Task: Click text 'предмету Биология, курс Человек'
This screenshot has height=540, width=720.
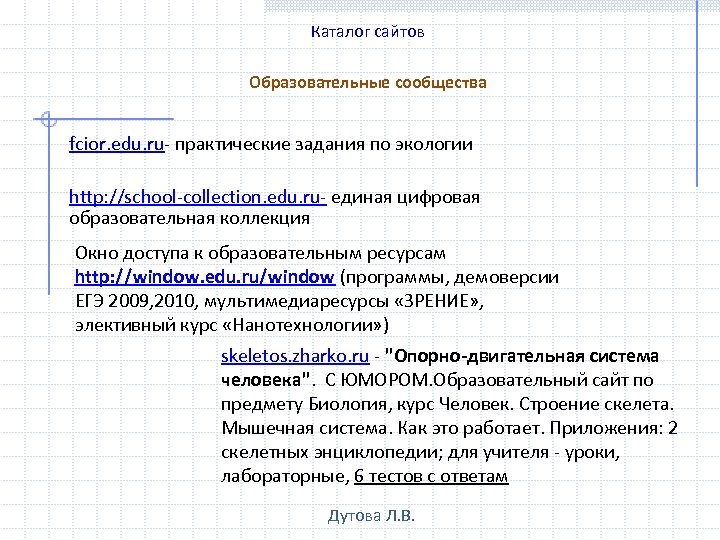Action: [x=365, y=404]
